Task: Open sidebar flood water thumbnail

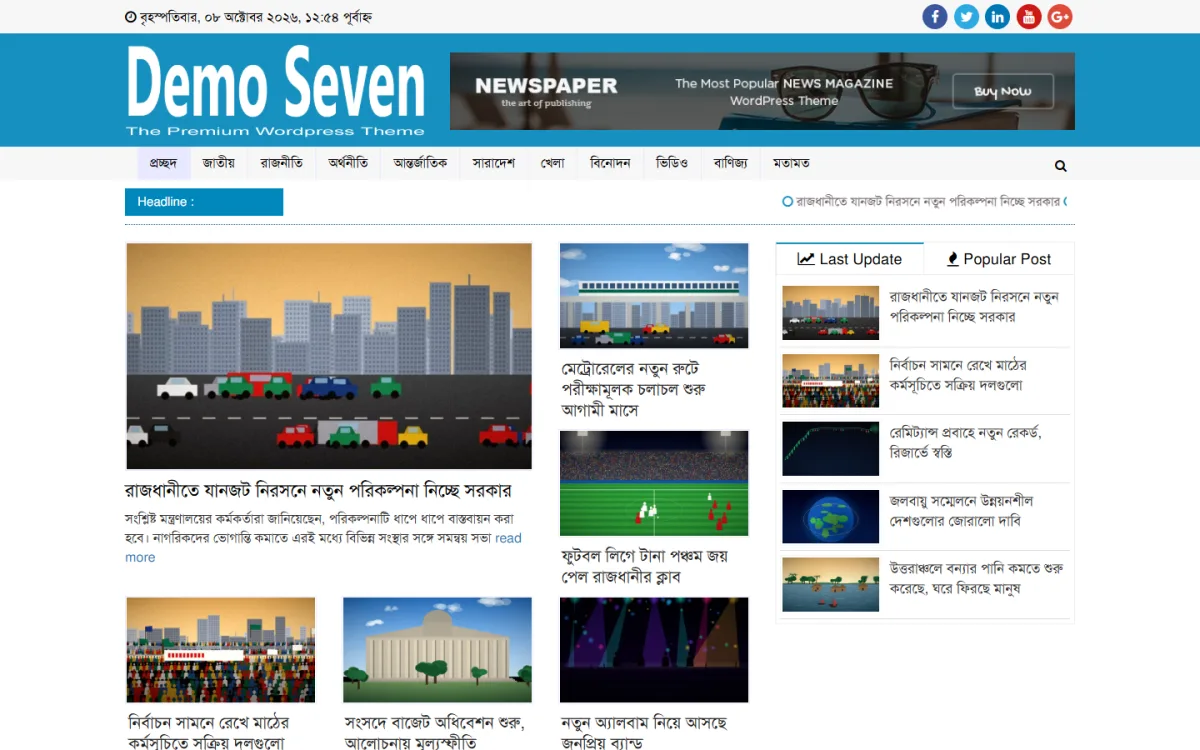Action: [x=830, y=585]
